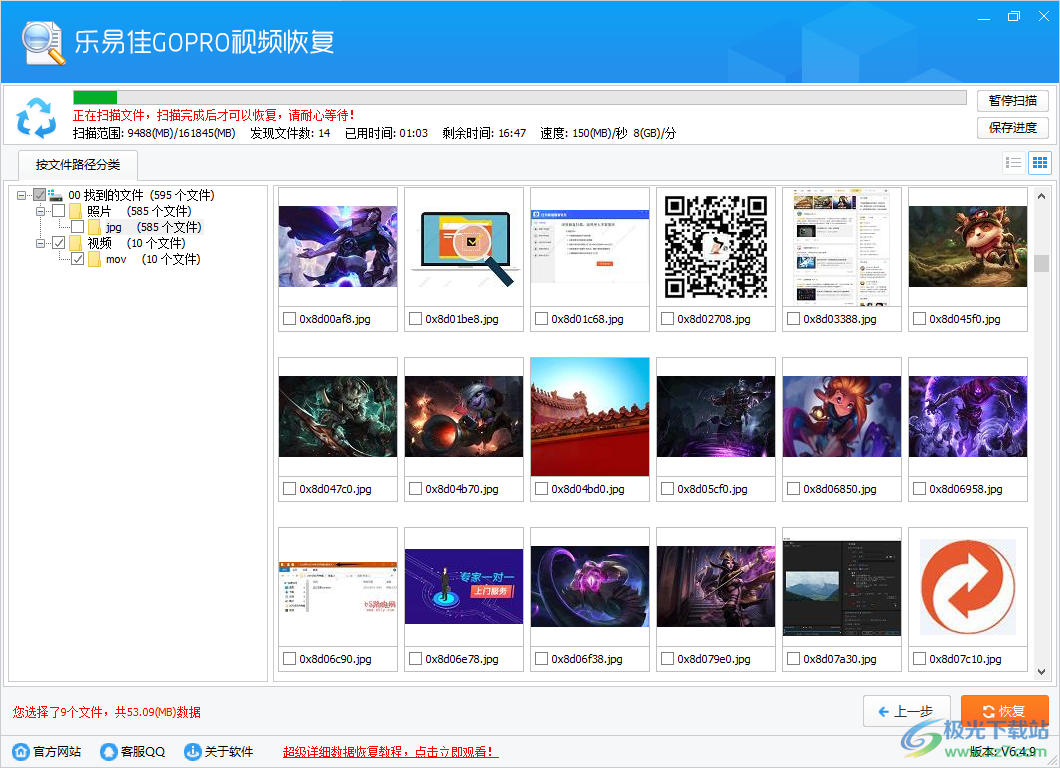Tick checkbox for 0x8d06958.jpg

tap(919, 488)
